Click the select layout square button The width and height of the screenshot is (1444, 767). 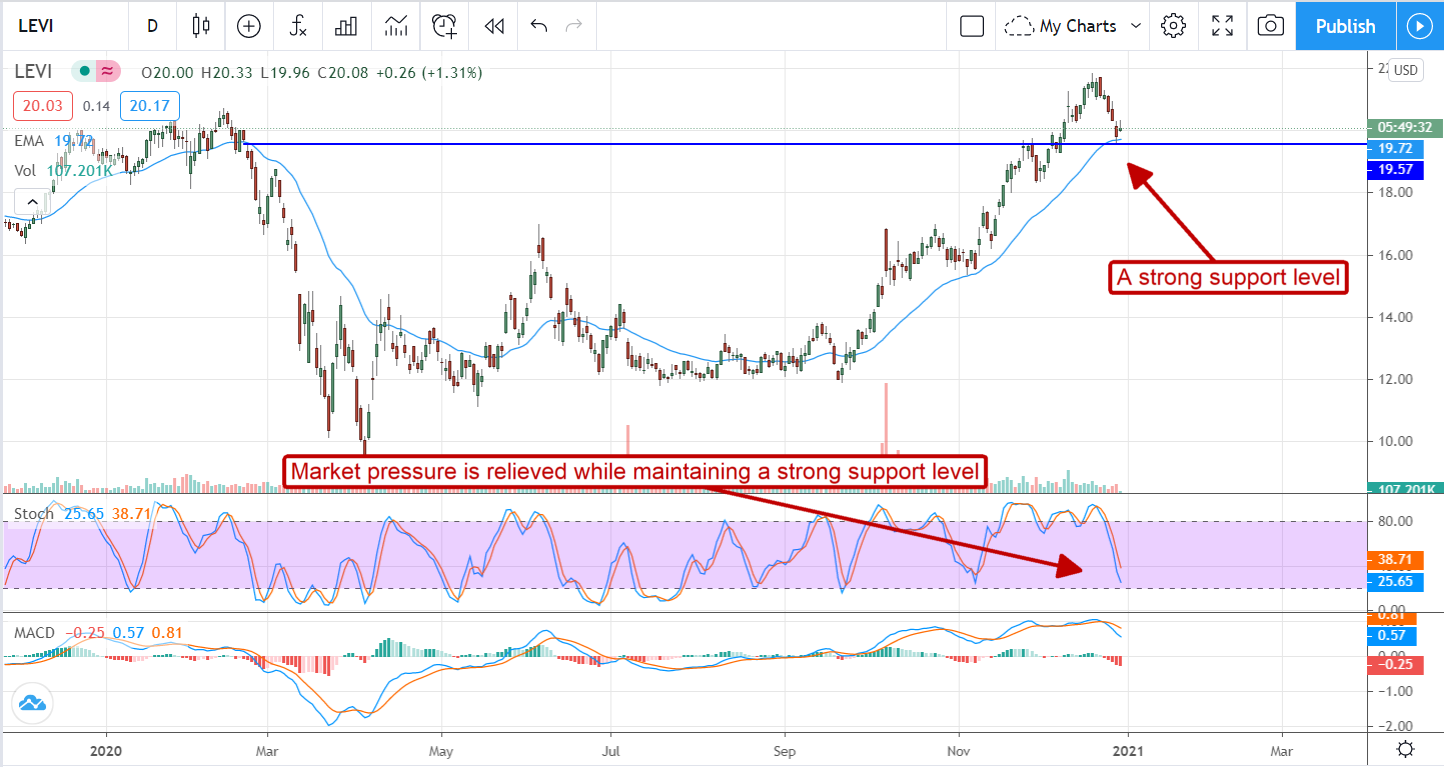971,27
